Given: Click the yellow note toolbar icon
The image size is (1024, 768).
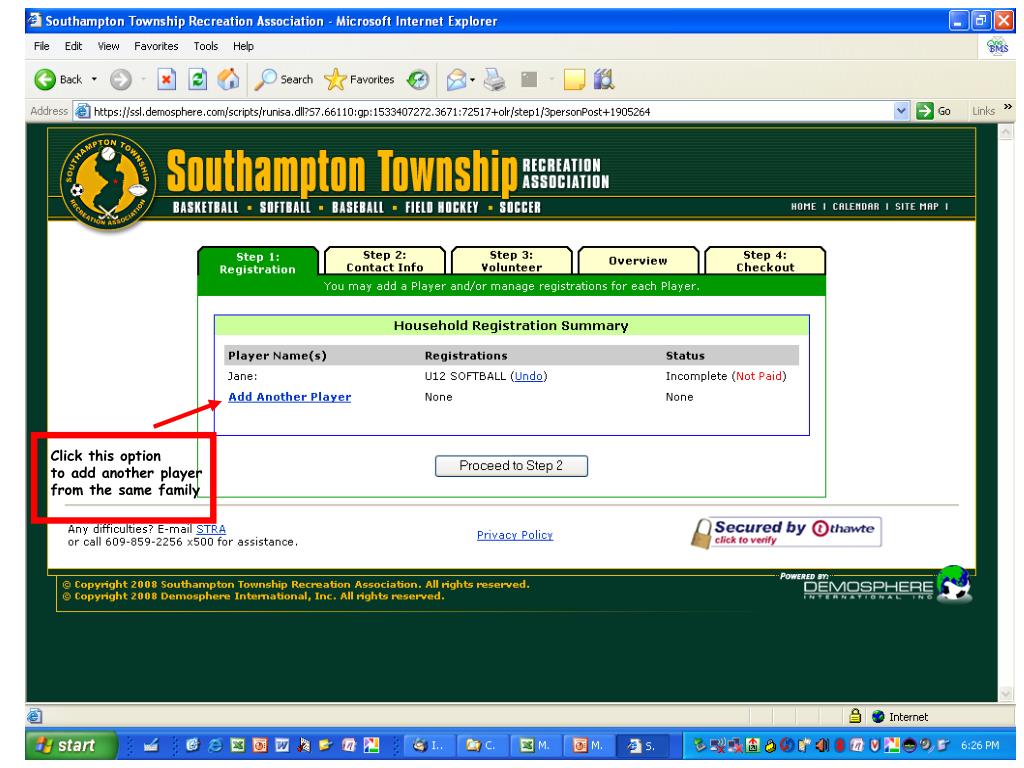Looking at the screenshot, I should [x=573, y=80].
